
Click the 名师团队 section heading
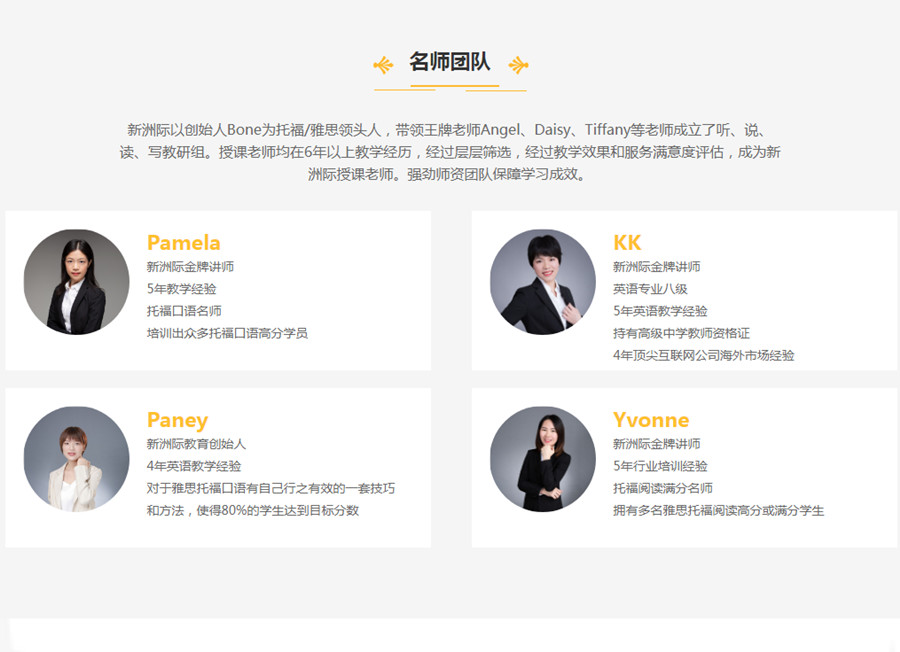pos(450,62)
